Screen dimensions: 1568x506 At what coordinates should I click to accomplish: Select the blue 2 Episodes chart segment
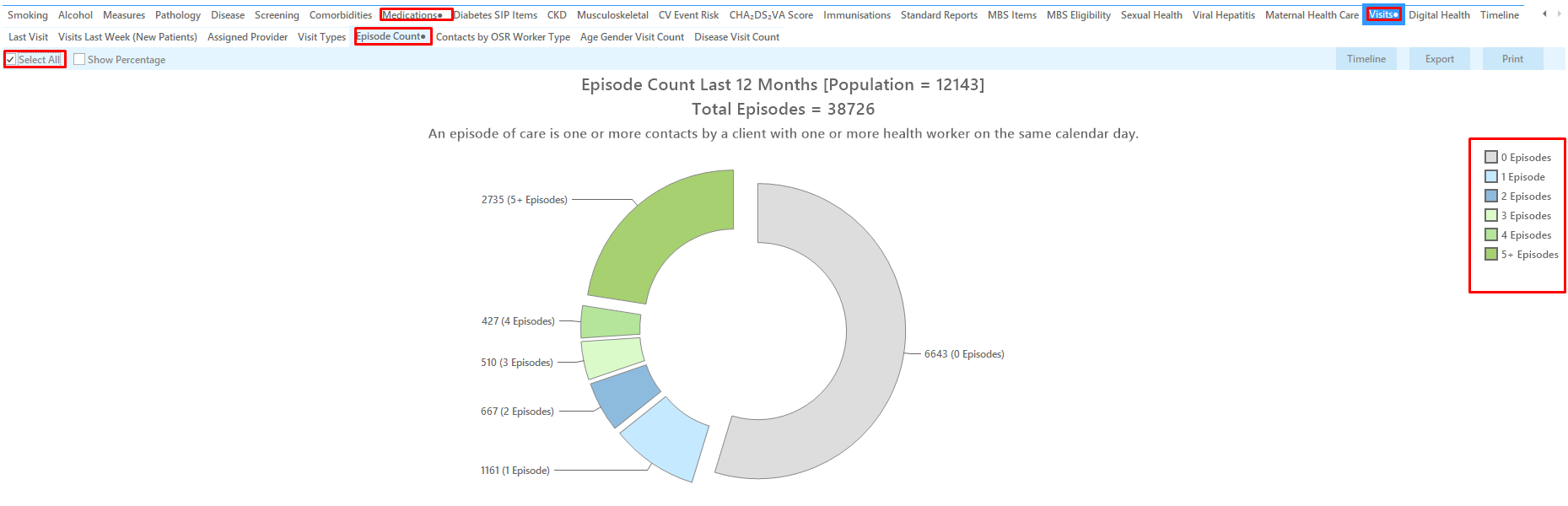(624, 395)
